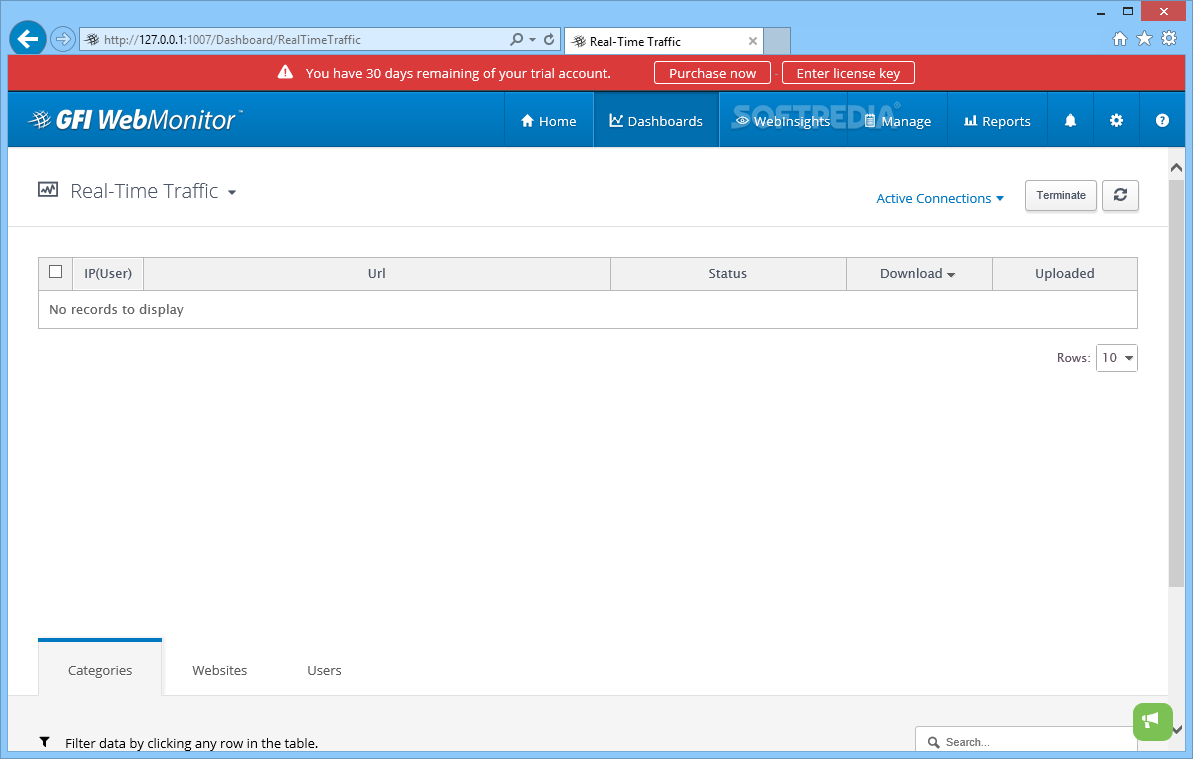
Task: Go back using the browser back arrow
Action: (x=28, y=38)
